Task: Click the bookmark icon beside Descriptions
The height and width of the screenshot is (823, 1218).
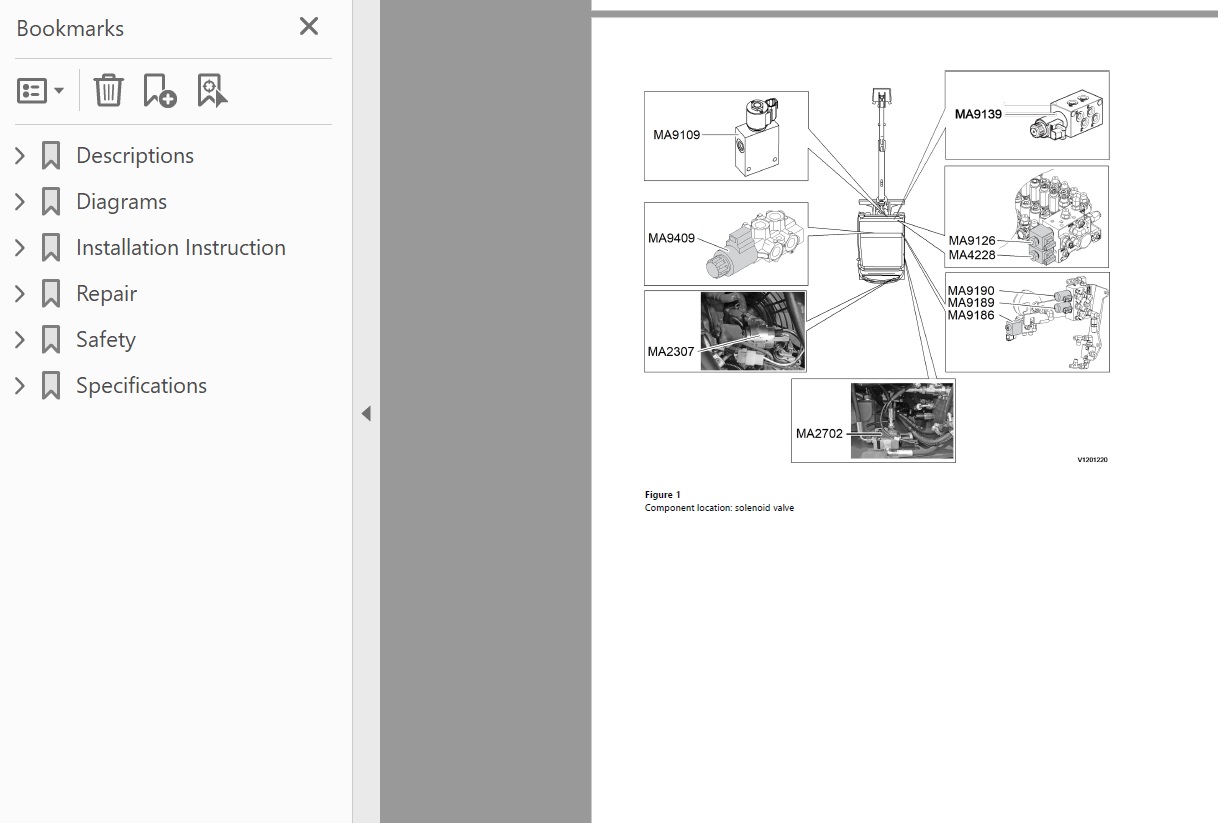Action: click(51, 156)
